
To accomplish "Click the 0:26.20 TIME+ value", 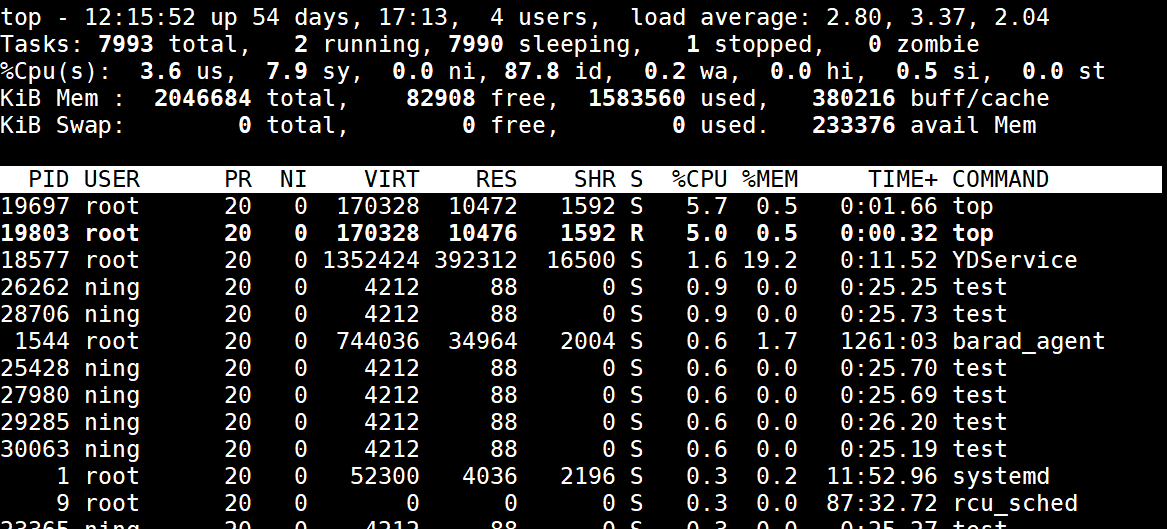I will [889, 423].
